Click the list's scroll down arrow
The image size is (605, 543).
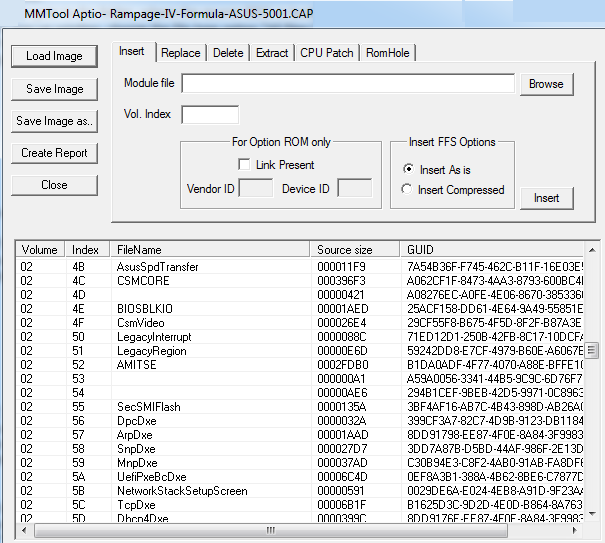(592, 514)
